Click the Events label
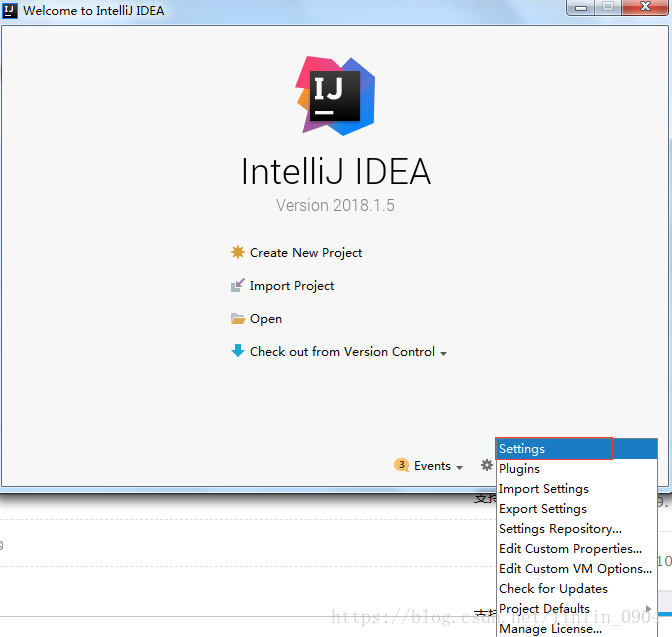Image resolution: width=672 pixels, height=637 pixels. [432, 466]
